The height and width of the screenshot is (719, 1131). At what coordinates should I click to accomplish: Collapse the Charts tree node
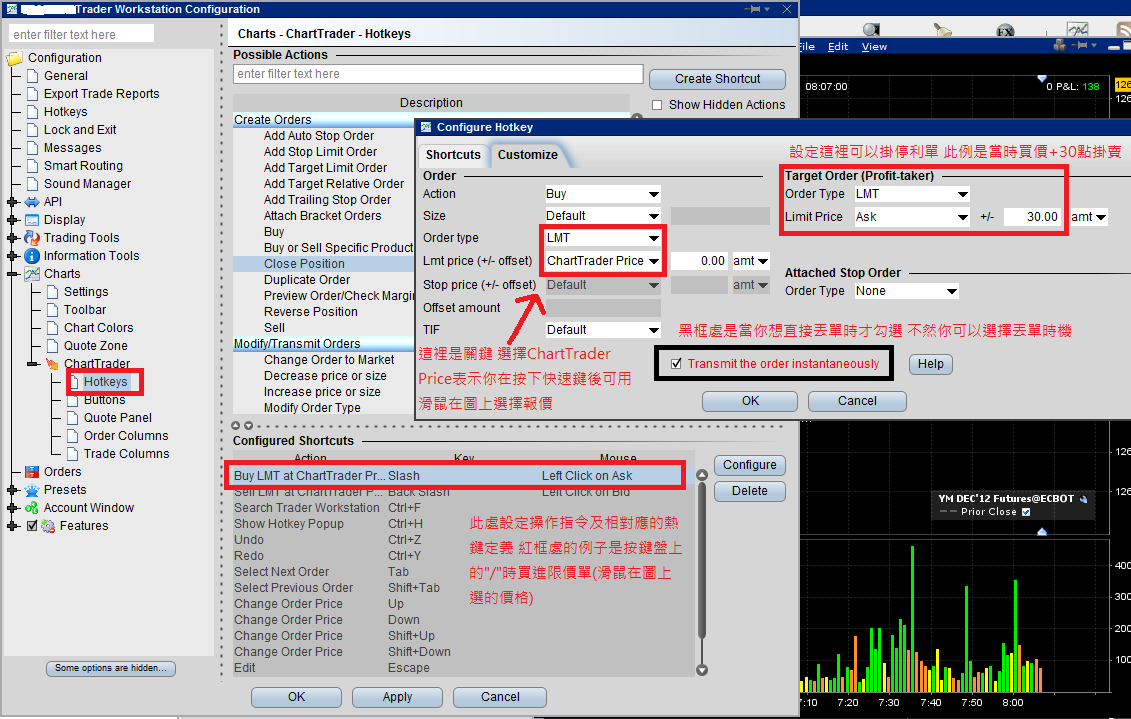12,274
